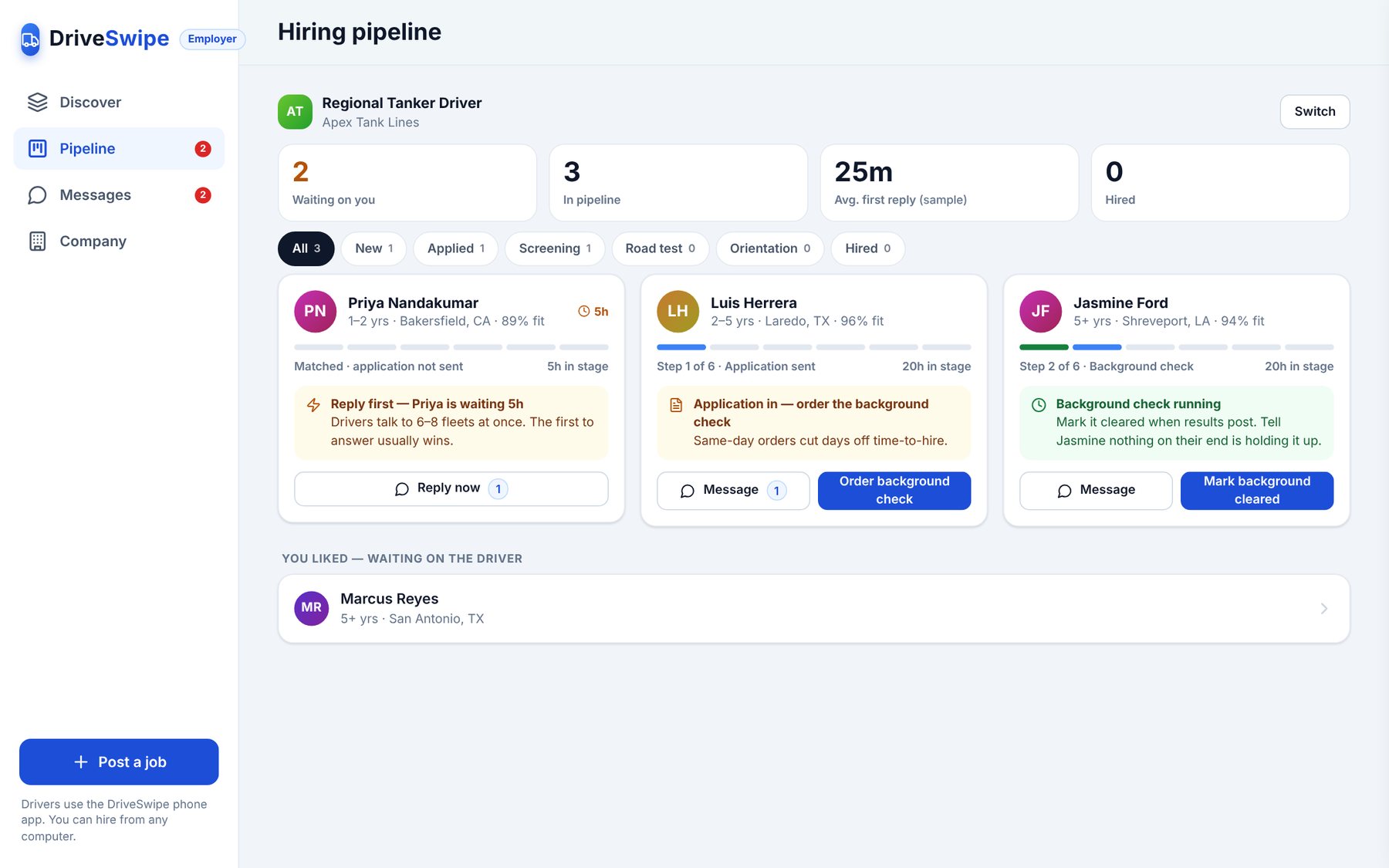Click the Hired stat card

[x=1220, y=183]
